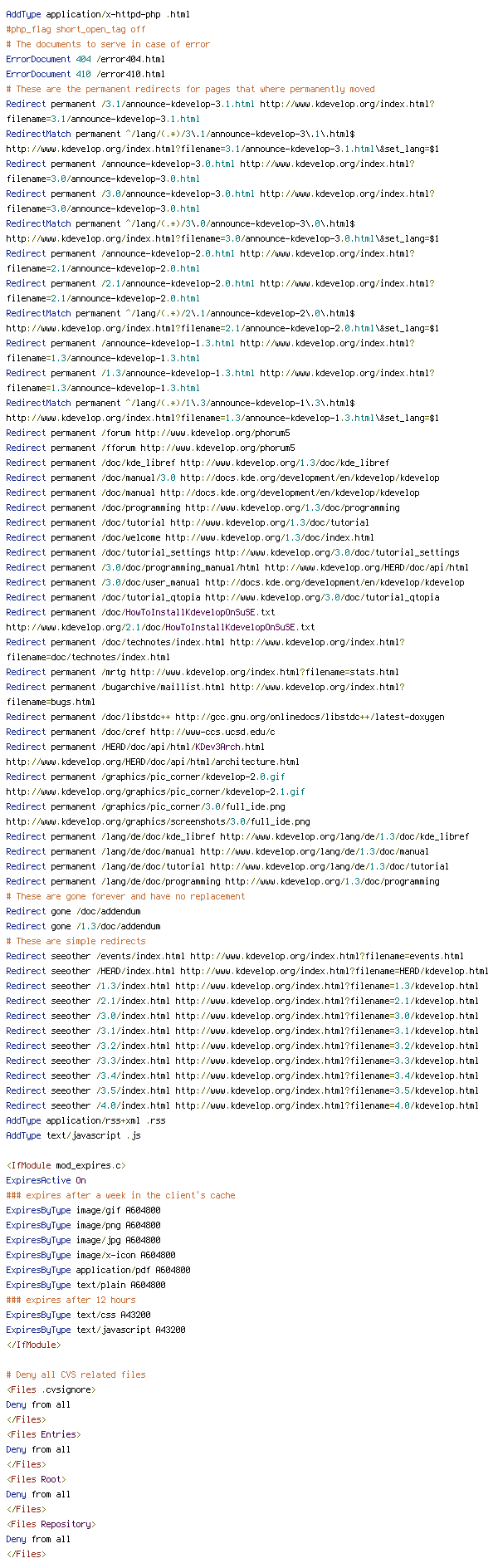Select the '/doc/kde_libref' redirect line
Image resolution: width=498 pixels, height=1568 pixels.
198,463
